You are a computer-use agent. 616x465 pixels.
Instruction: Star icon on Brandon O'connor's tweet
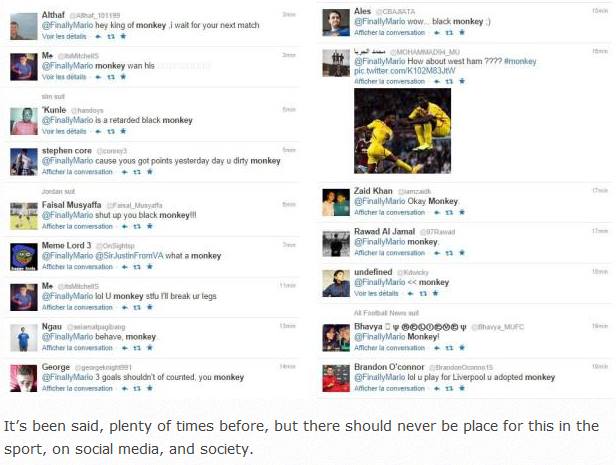click(x=463, y=387)
